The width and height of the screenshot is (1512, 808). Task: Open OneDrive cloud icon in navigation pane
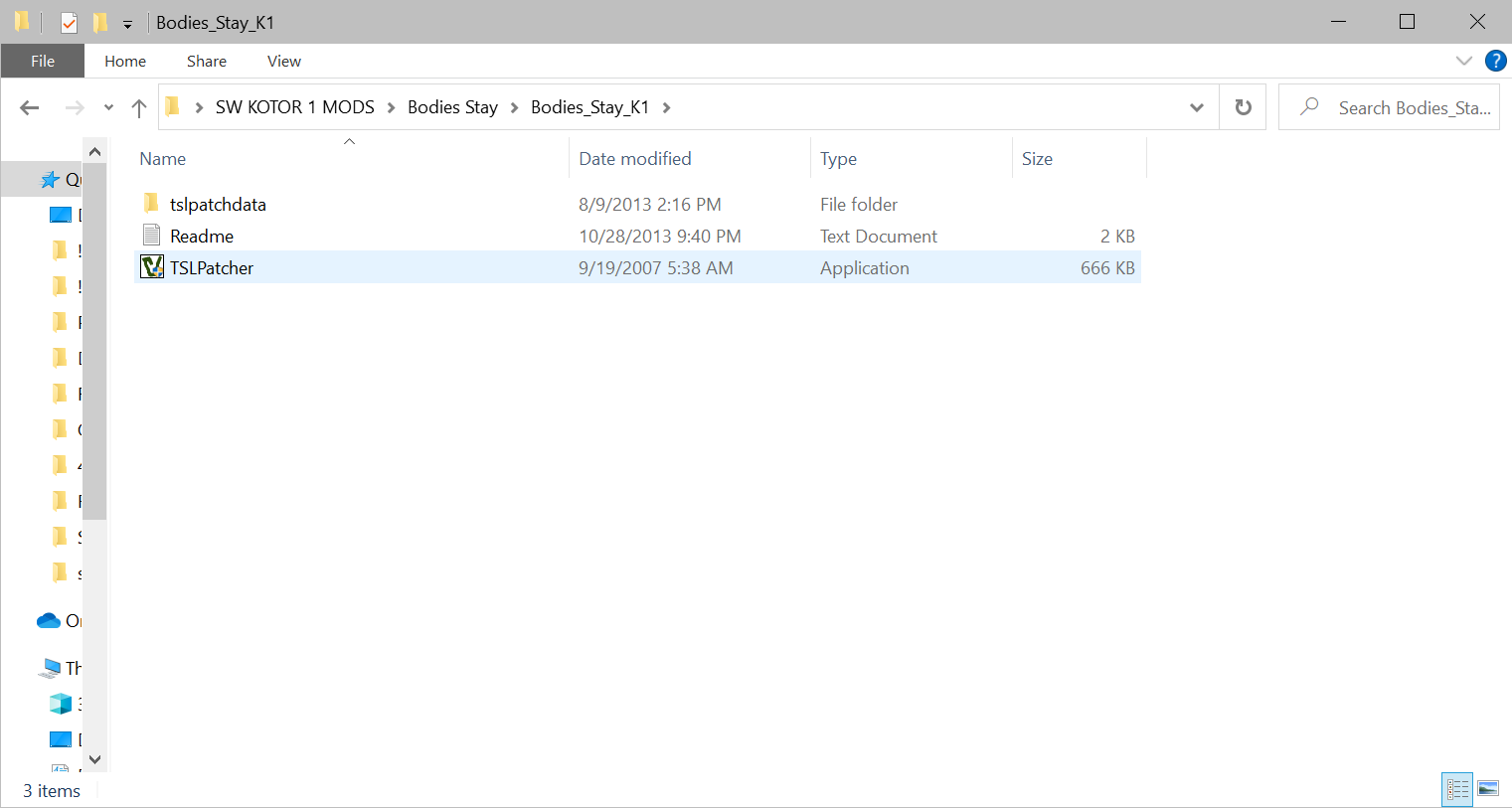point(49,621)
